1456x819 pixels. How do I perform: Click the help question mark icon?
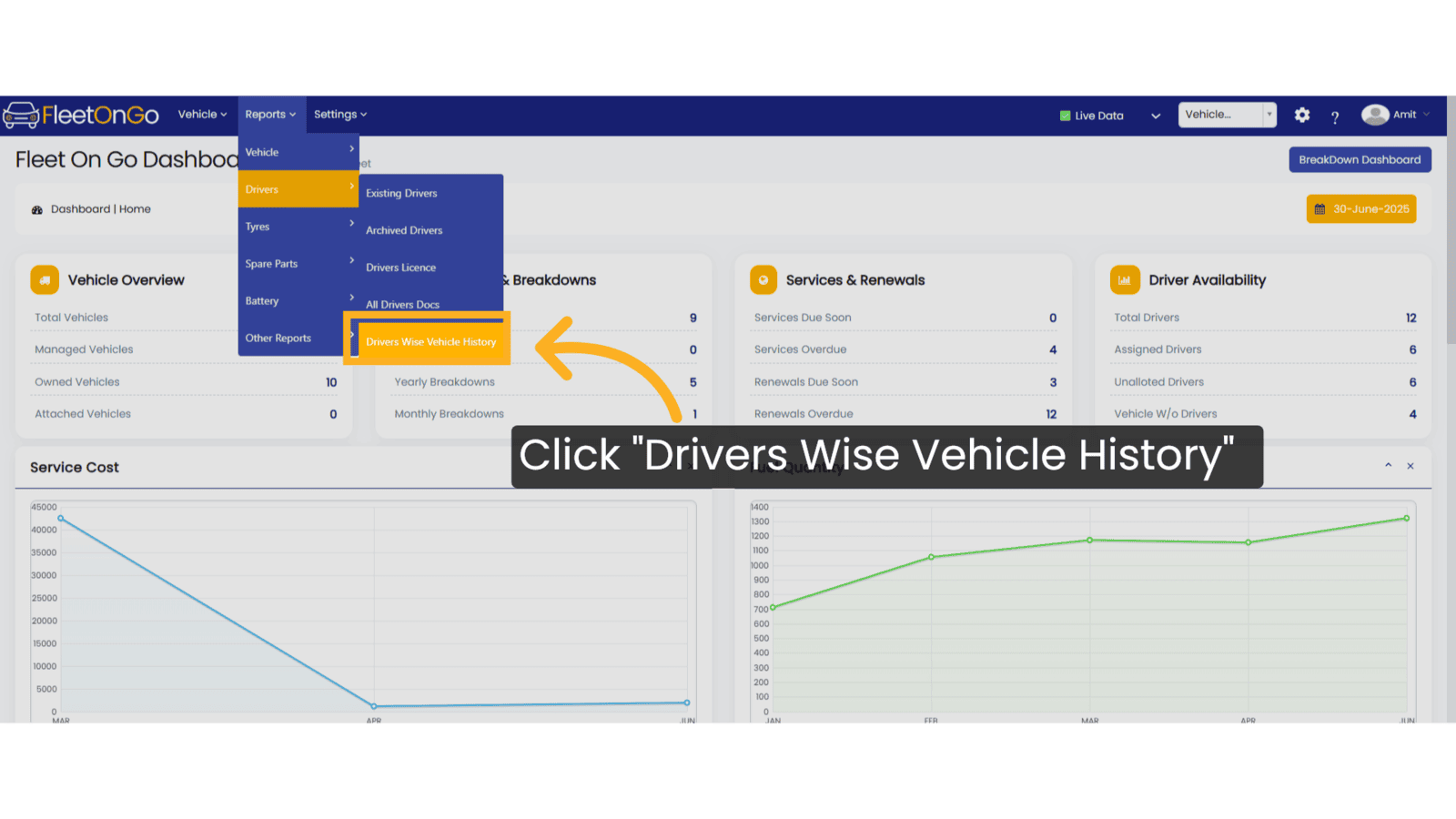[1335, 116]
